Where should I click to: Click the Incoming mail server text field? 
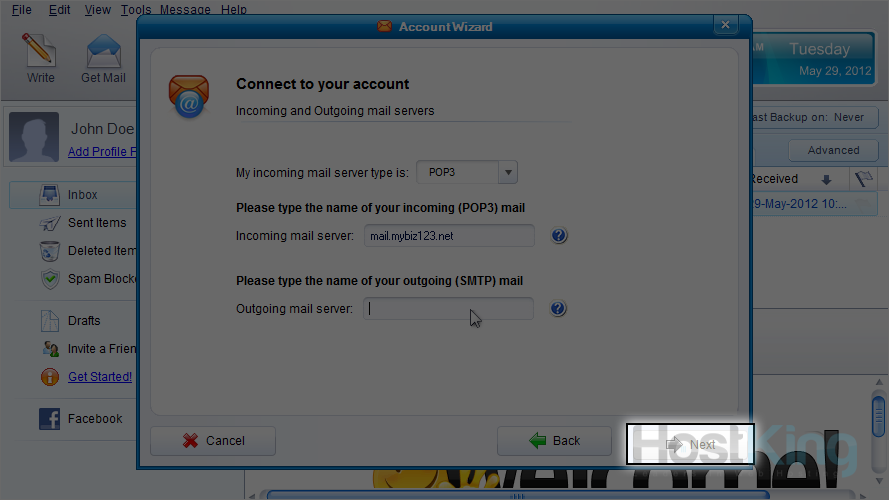click(448, 236)
